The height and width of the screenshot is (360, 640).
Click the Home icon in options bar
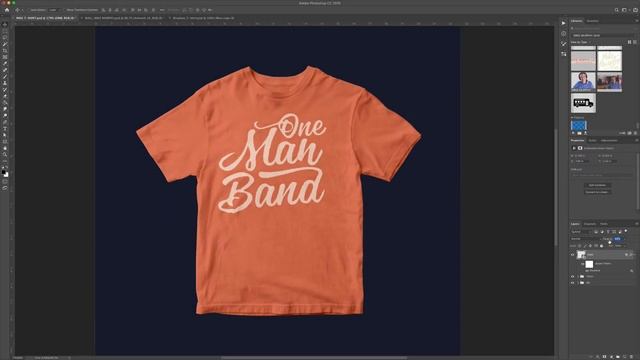click(7, 10)
